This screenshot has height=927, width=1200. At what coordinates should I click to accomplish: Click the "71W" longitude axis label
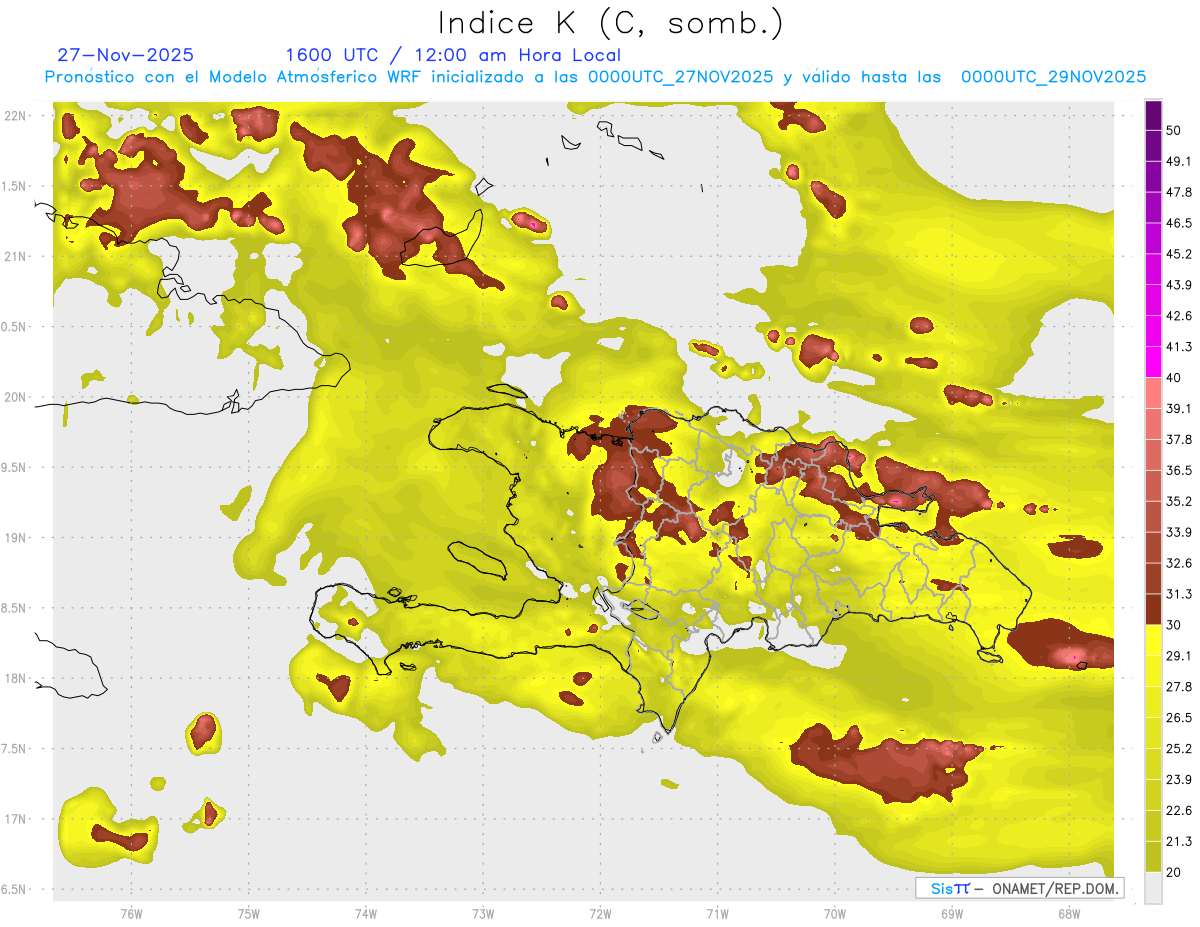pos(717,913)
